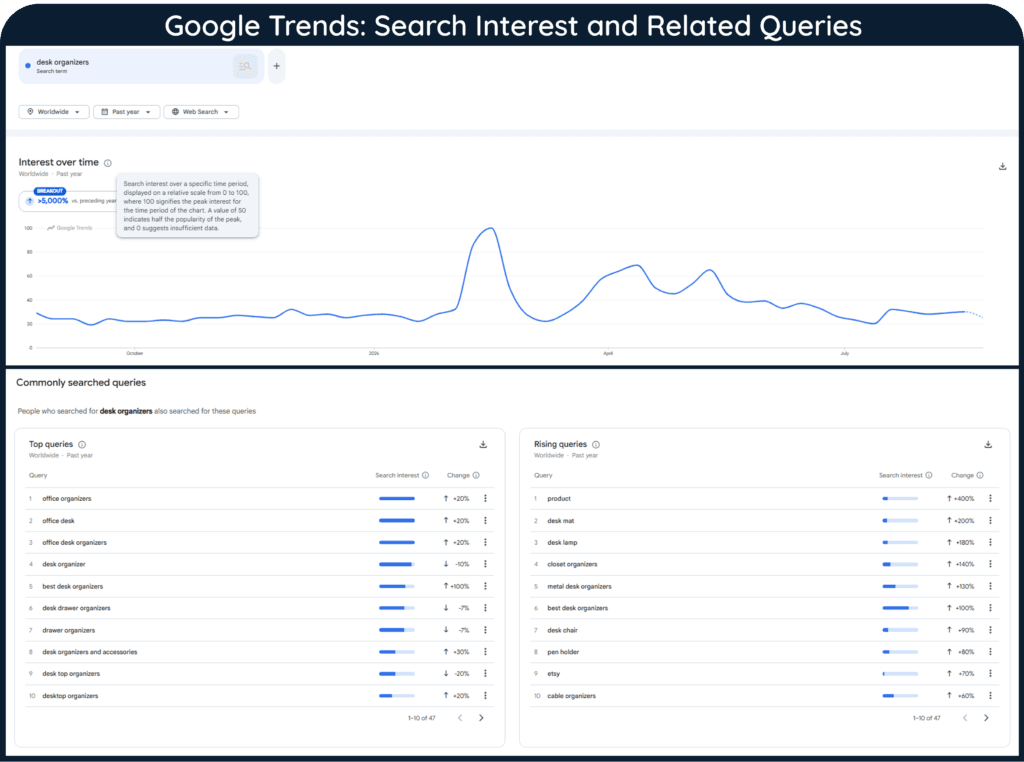The width and height of the screenshot is (1024, 762).
Task: Open more options for office desk organizers row
Action: [x=485, y=542]
